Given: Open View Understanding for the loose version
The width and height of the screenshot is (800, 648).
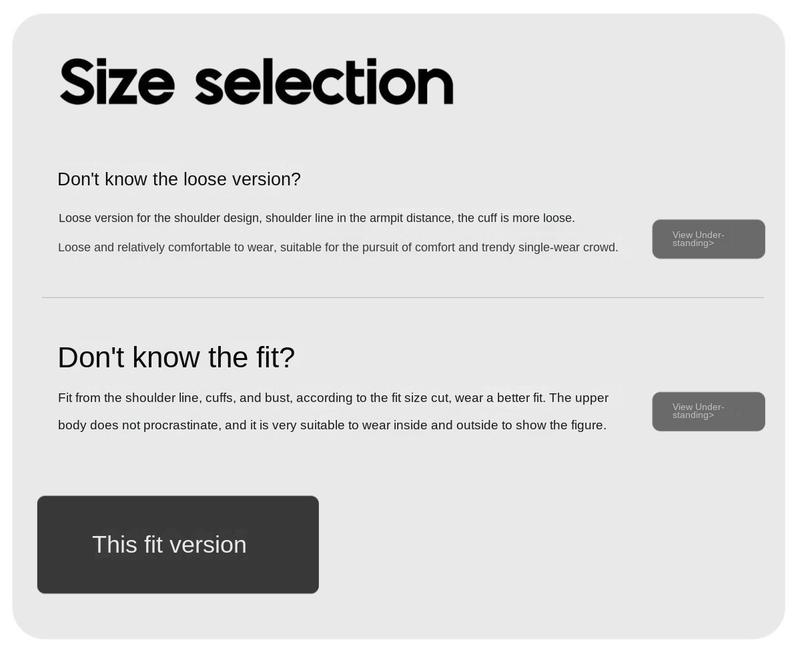Looking at the screenshot, I should pyautogui.click(x=708, y=239).
